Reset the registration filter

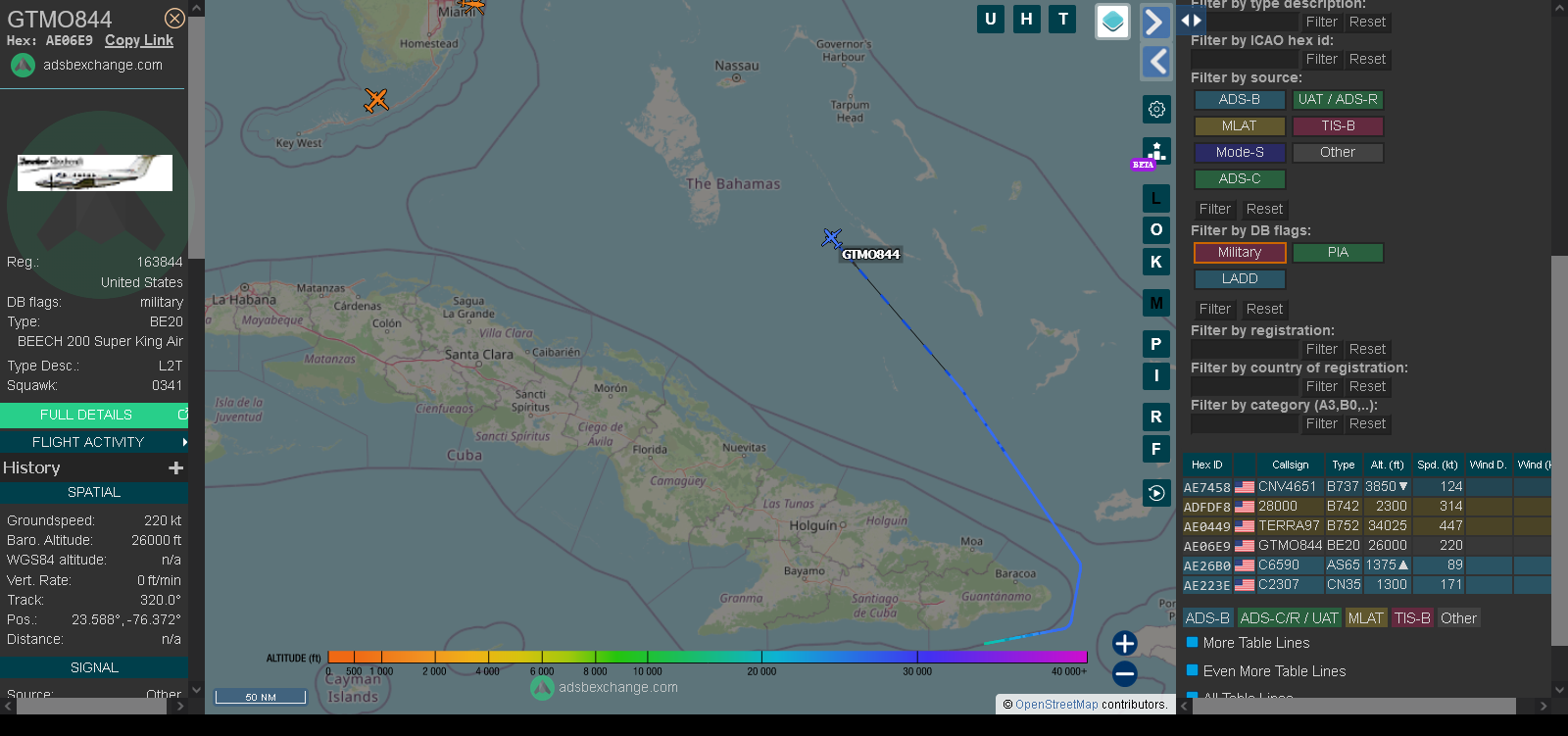1367,350
